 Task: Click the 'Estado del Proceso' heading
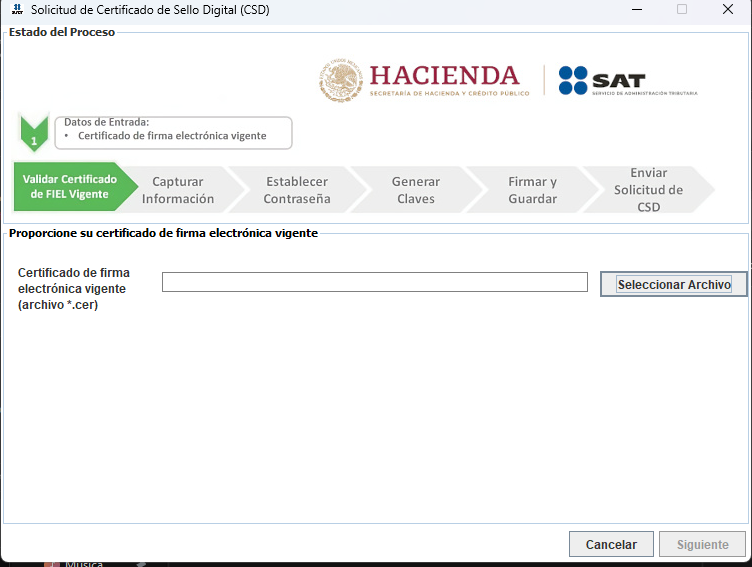[62, 32]
